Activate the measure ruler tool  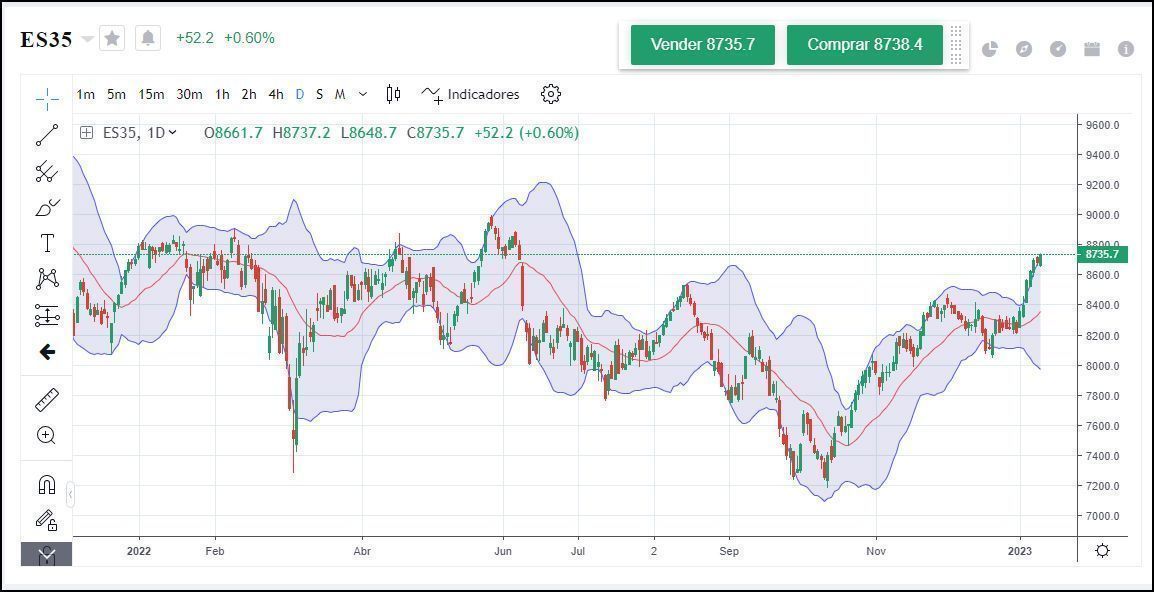[45, 398]
